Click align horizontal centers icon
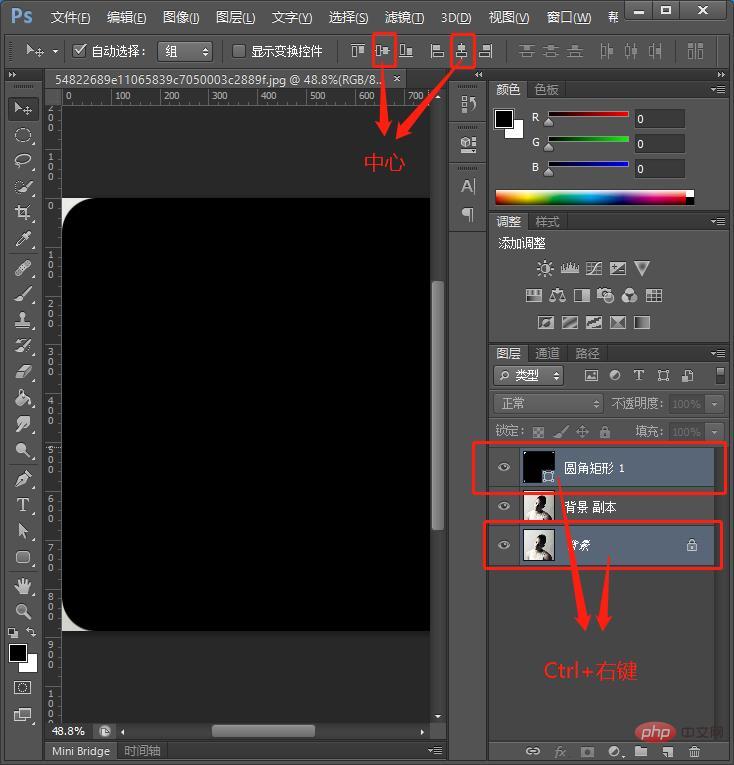The image size is (734, 765). 462,50
